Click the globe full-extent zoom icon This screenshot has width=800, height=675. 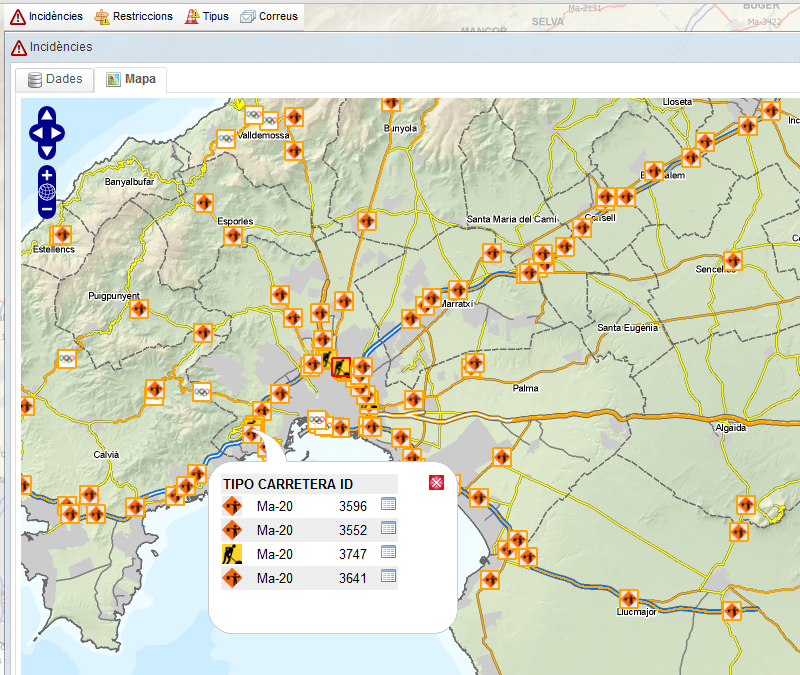[x=47, y=192]
